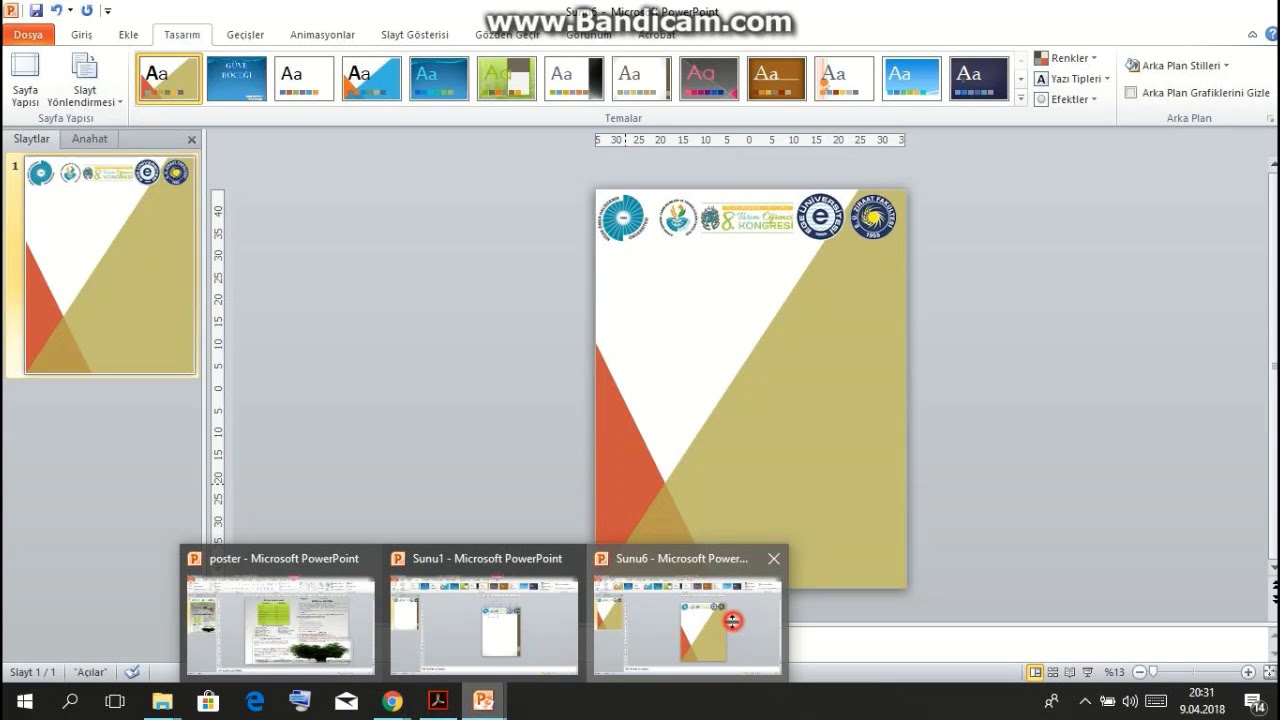Image resolution: width=1280 pixels, height=720 pixels.
Task: Redo action in quick access toolbar
Action: (x=87, y=10)
